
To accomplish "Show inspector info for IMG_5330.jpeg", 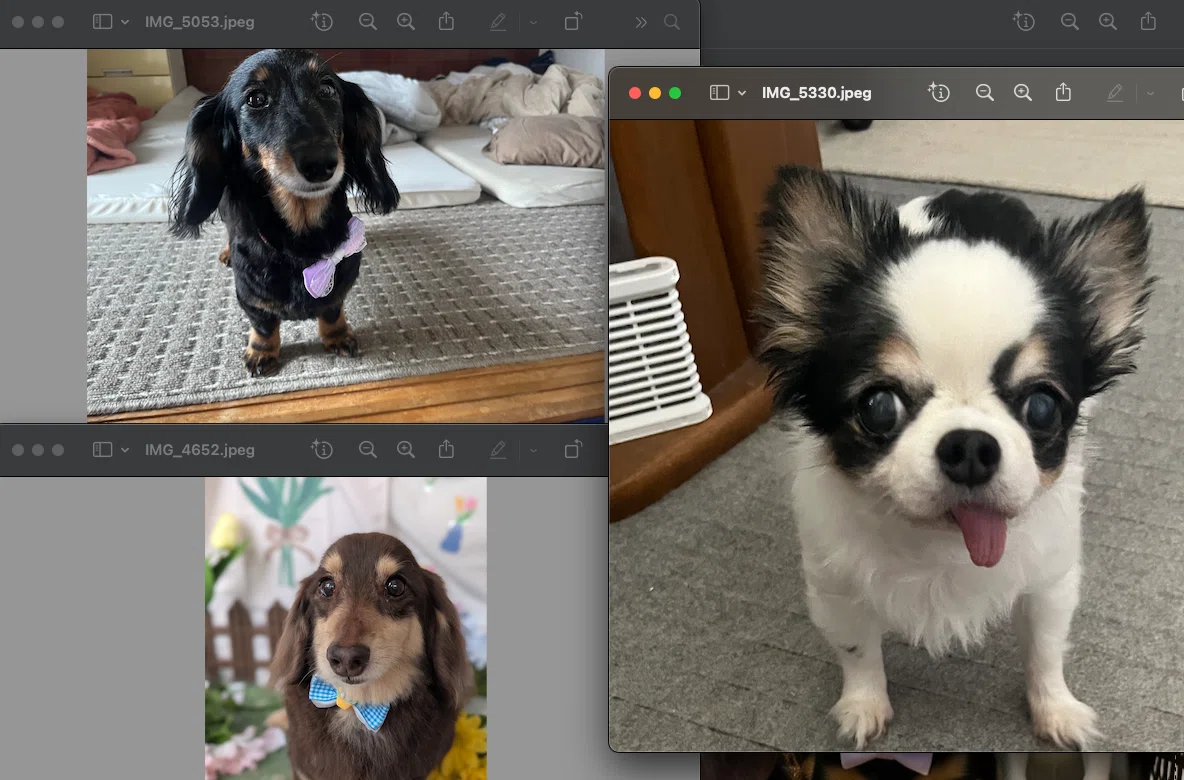I will pos(939,93).
